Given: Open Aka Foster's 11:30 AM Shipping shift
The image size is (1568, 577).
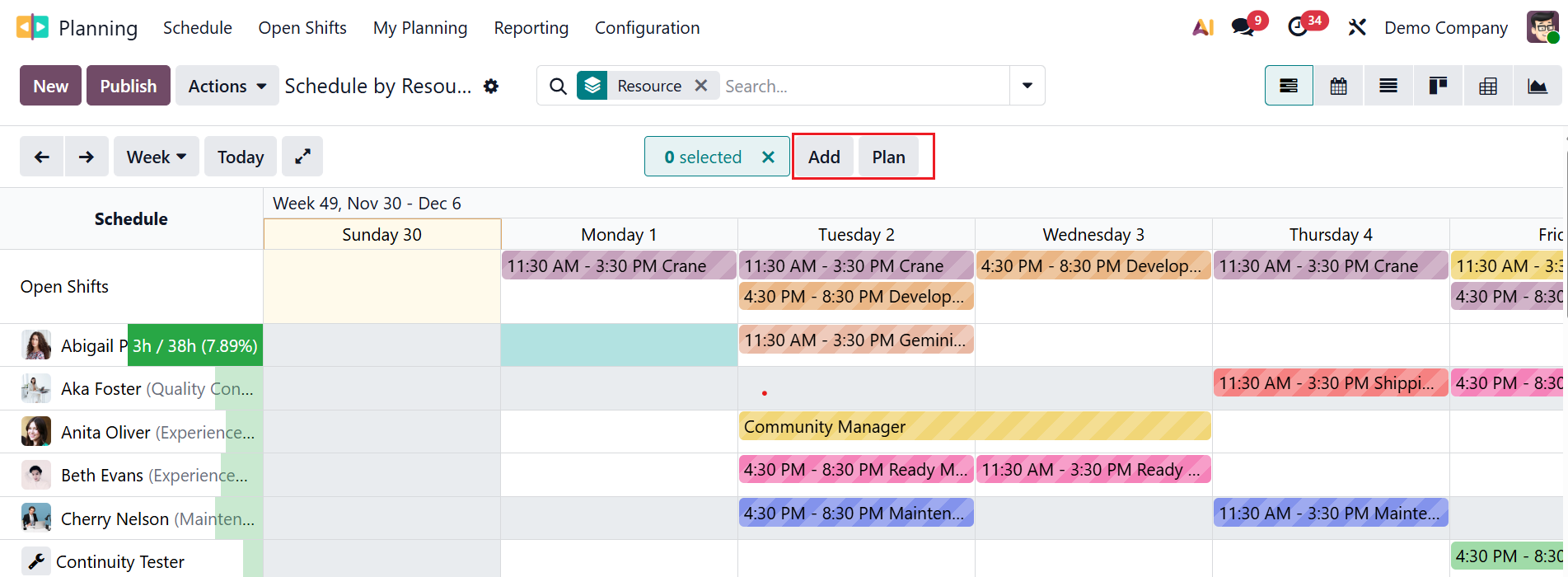Looking at the screenshot, I should (x=1331, y=382).
